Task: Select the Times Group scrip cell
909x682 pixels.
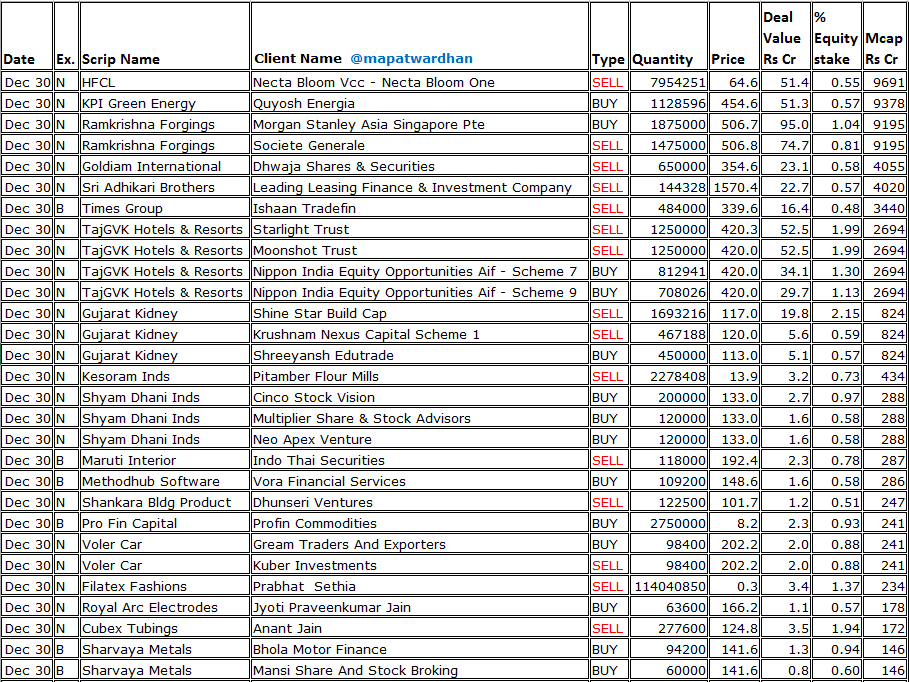Action: click(165, 208)
